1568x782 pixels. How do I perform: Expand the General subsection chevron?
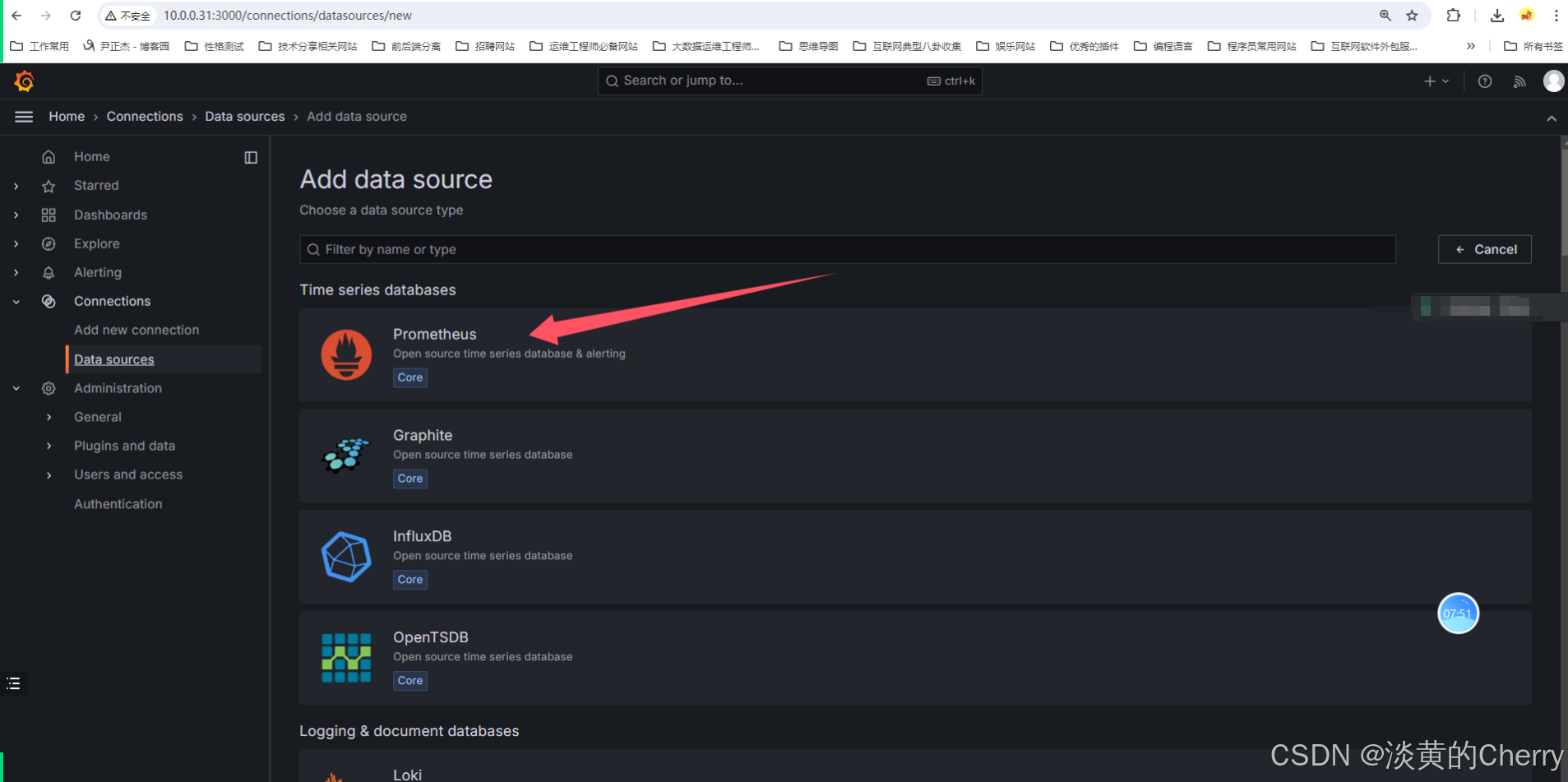point(49,417)
